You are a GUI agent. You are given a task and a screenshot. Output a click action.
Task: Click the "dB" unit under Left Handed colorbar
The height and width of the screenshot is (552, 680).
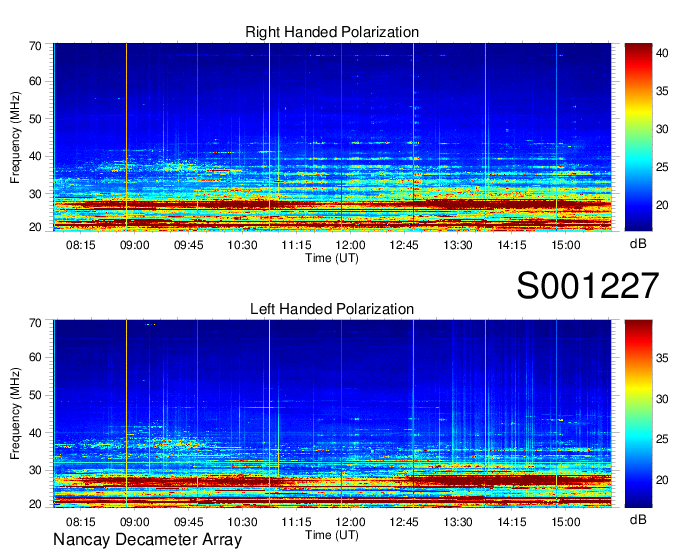point(638,519)
